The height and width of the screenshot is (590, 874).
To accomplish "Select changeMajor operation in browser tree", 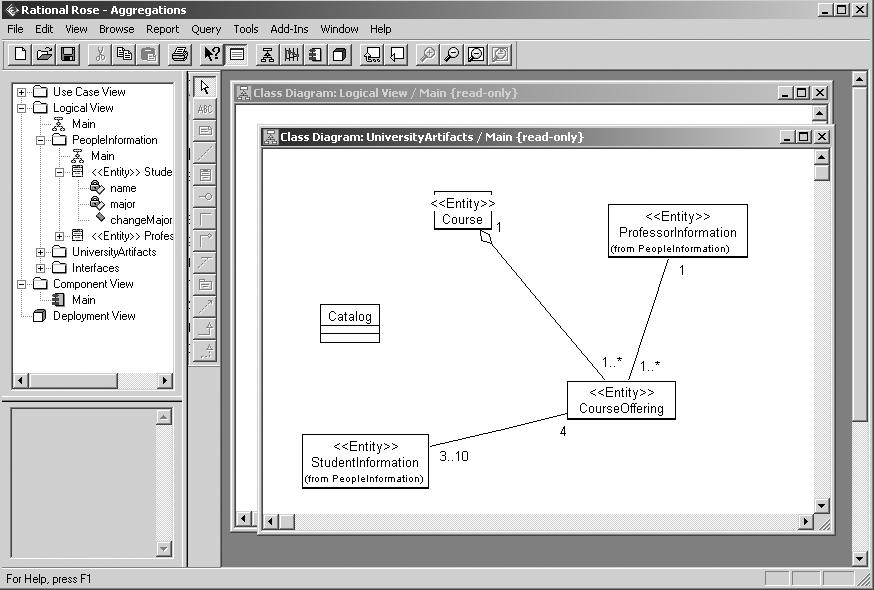I will click(140, 220).
